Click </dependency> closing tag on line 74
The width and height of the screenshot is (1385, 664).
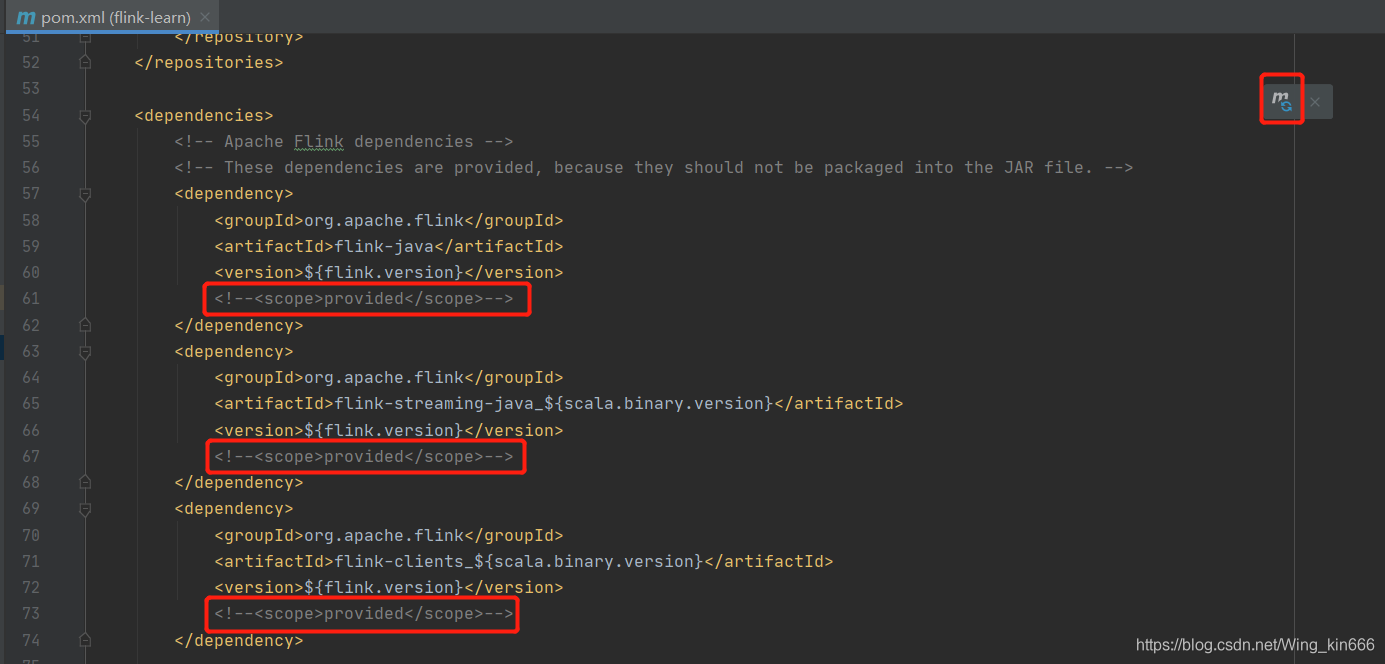[239, 639]
